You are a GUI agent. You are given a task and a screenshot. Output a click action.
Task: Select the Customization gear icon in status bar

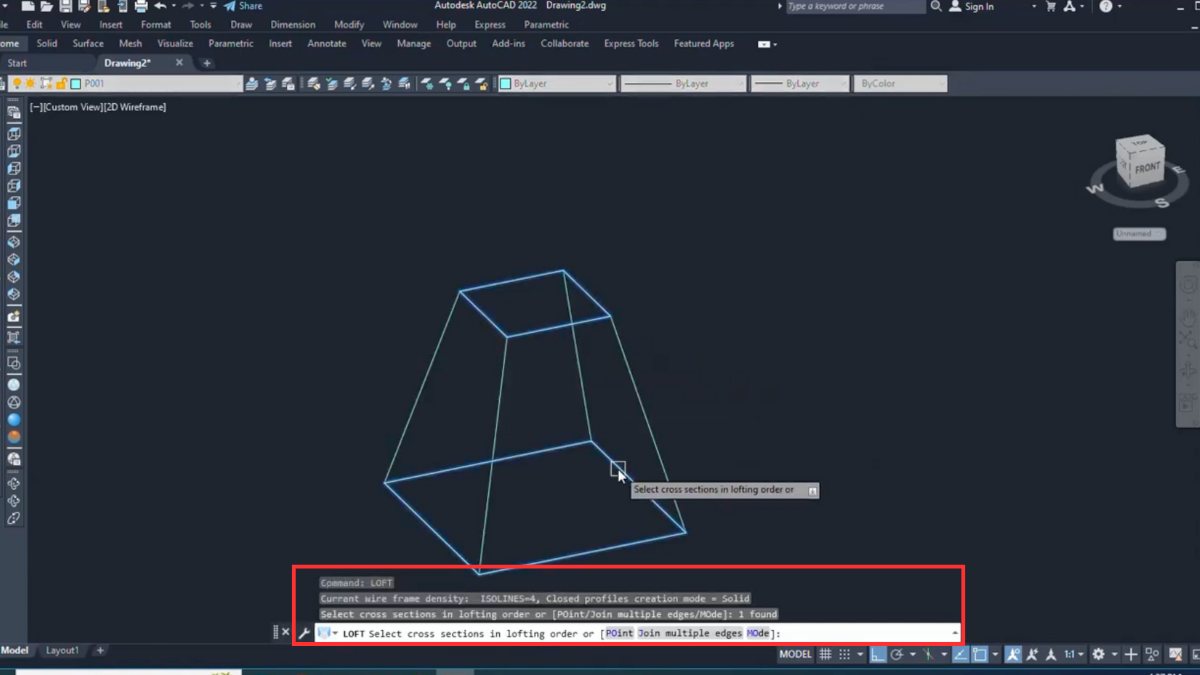1099,654
